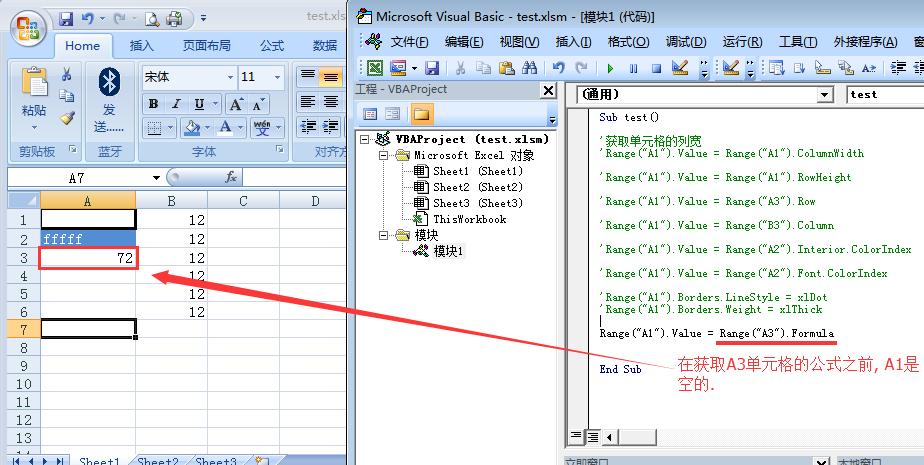Click View Object icon in project panel

pyautogui.click(x=392, y=114)
